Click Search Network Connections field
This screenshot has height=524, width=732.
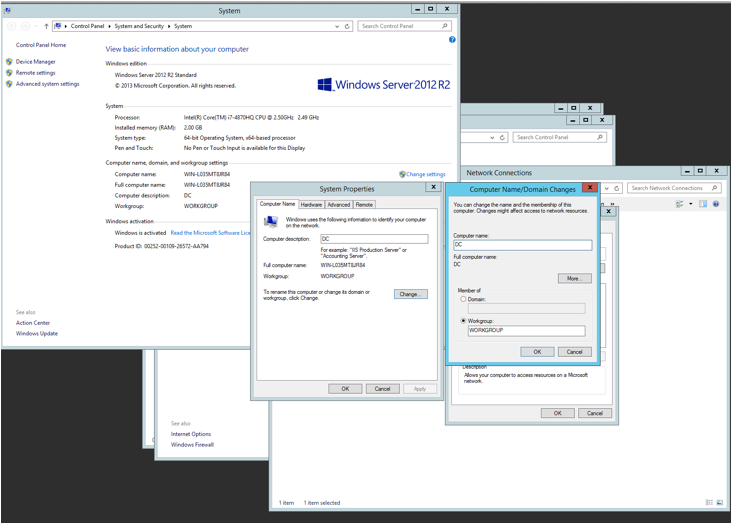(674, 188)
